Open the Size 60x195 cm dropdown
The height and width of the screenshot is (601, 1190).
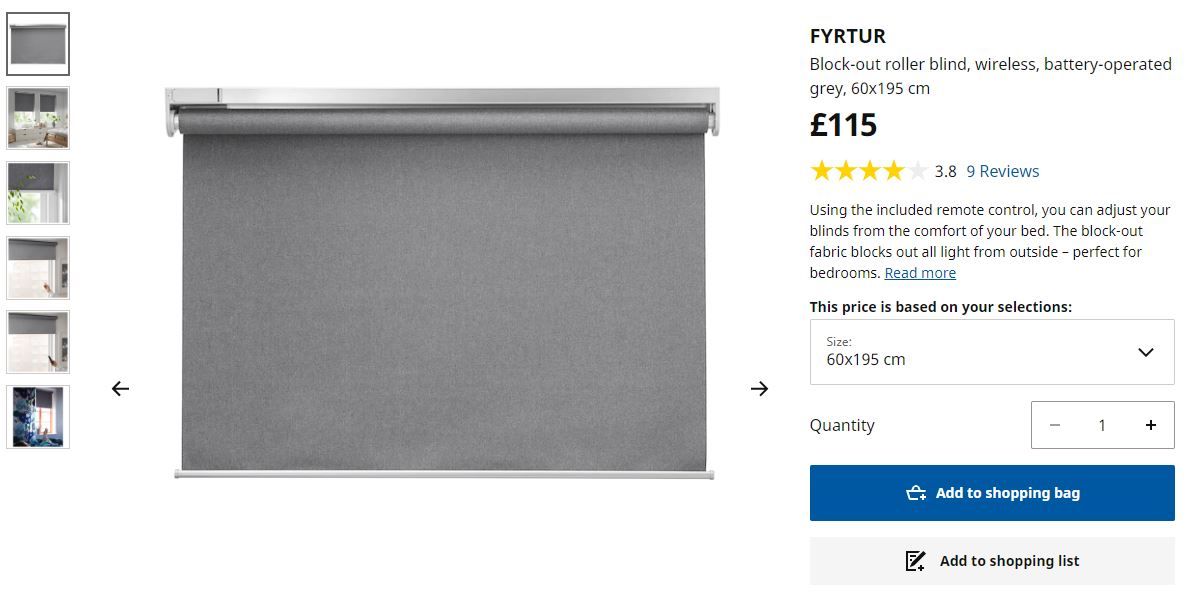point(992,352)
